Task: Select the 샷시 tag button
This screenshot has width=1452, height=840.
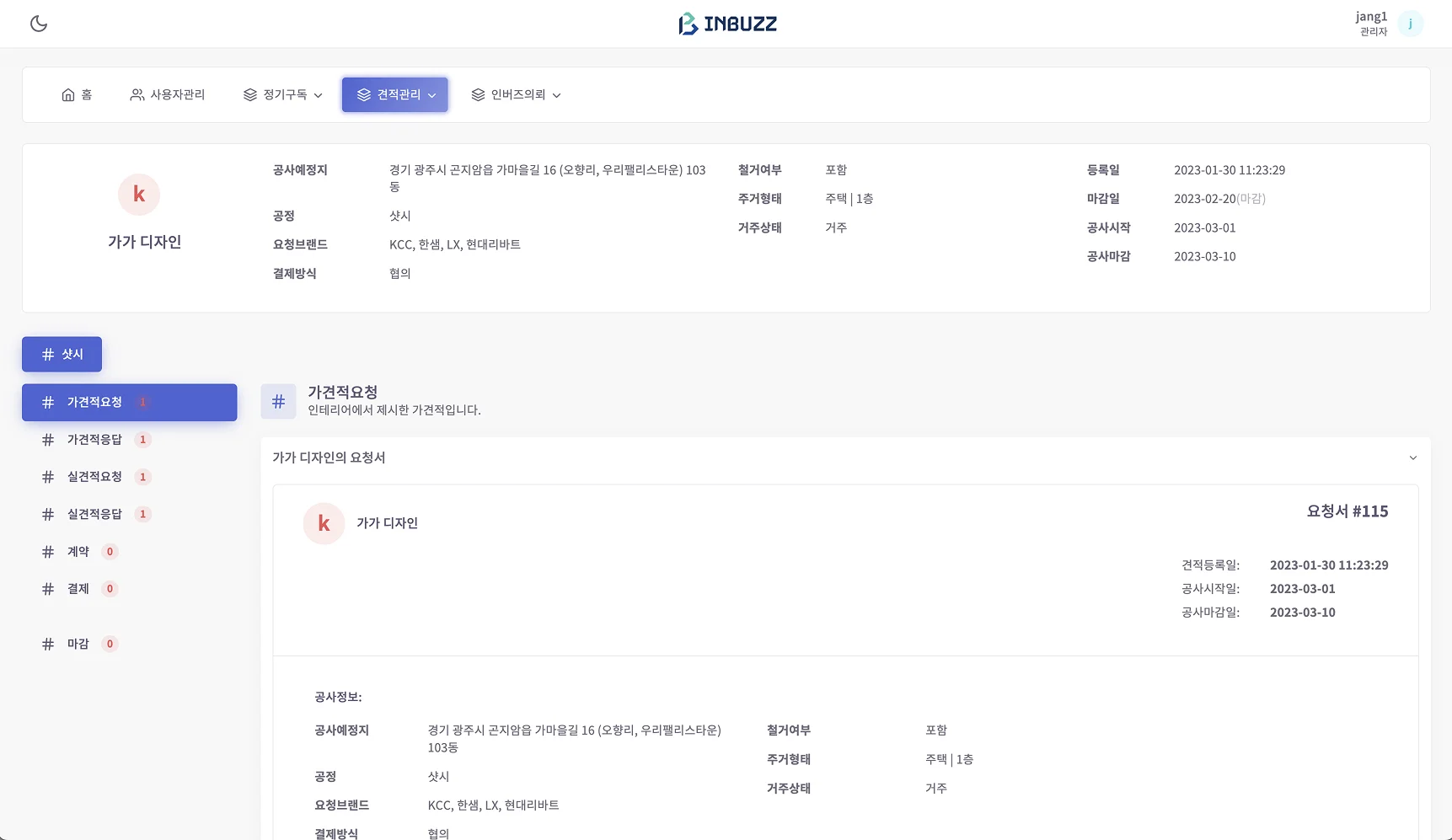Action: point(62,355)
